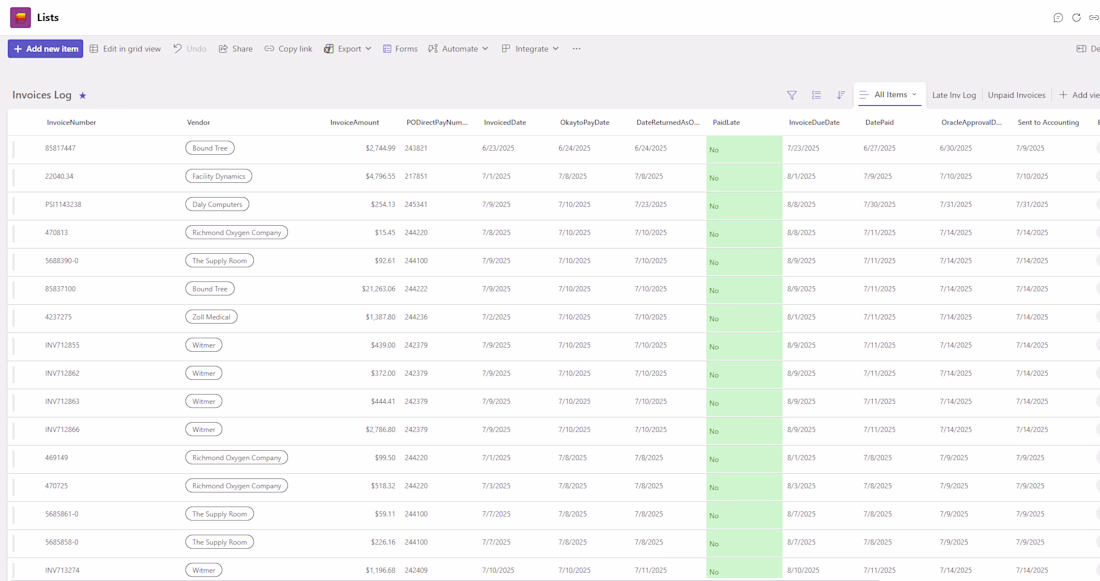Click the green PaidLate cell for invoice 85837100

click(744, 290)
